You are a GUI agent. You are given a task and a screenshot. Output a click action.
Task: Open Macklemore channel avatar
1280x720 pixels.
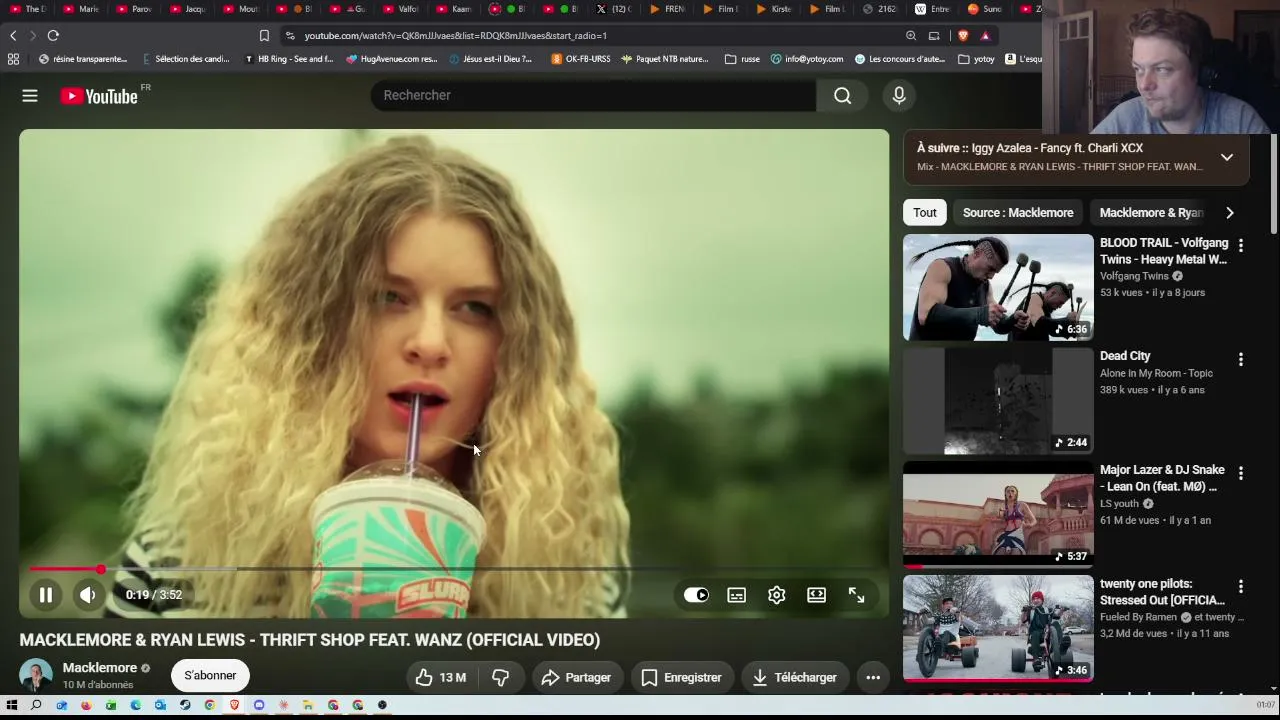coord(36,676)
